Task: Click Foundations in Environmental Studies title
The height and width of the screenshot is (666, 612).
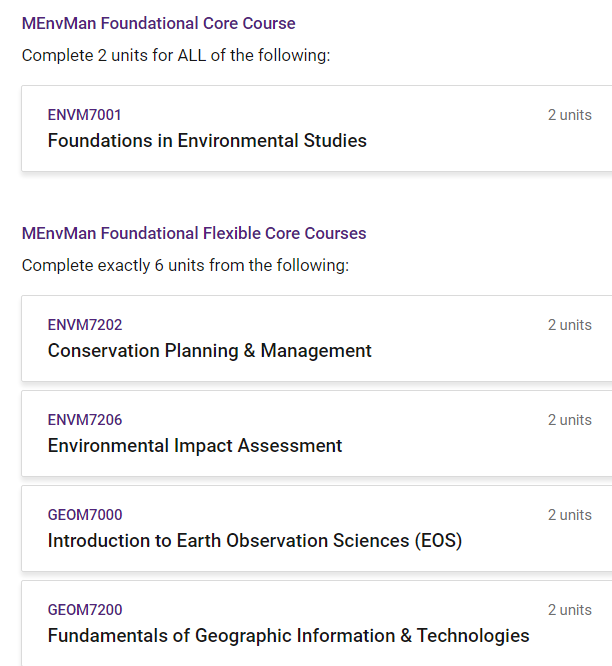Action: coord(207,141)
